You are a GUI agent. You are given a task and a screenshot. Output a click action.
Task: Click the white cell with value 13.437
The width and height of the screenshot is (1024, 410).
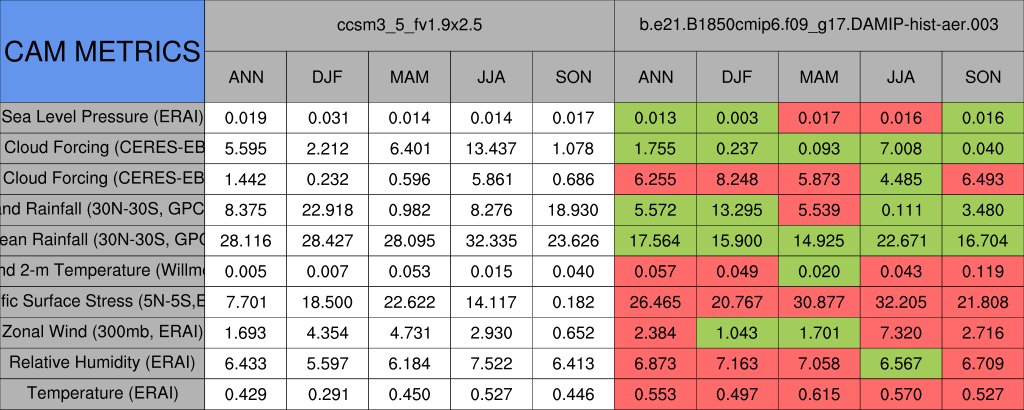pyautogui.click(x=491, y=148)
